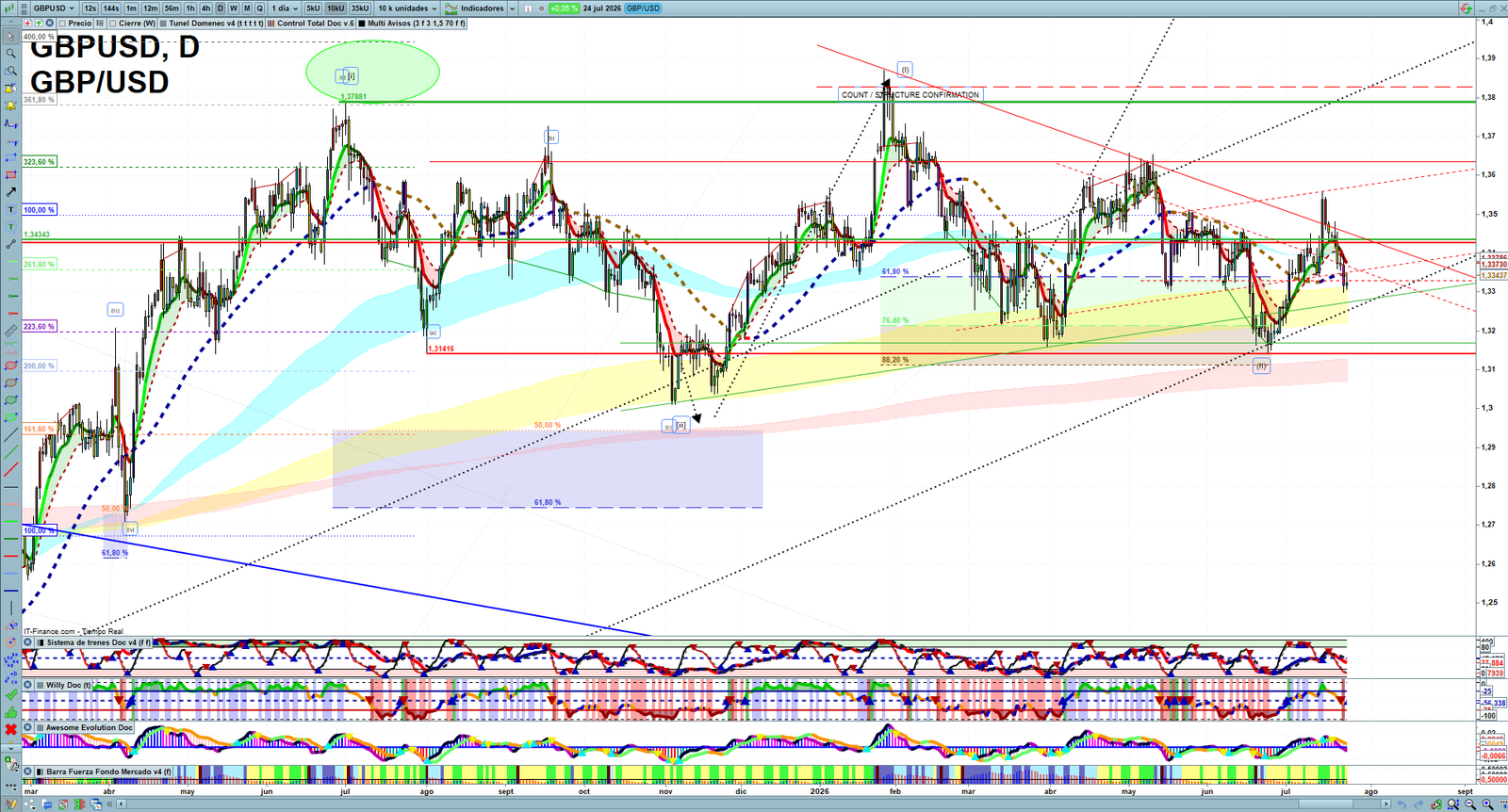The image size is (1508, 812).
Task: Click the green checkmark icon in left sidebar
Action: coord(11,694)
